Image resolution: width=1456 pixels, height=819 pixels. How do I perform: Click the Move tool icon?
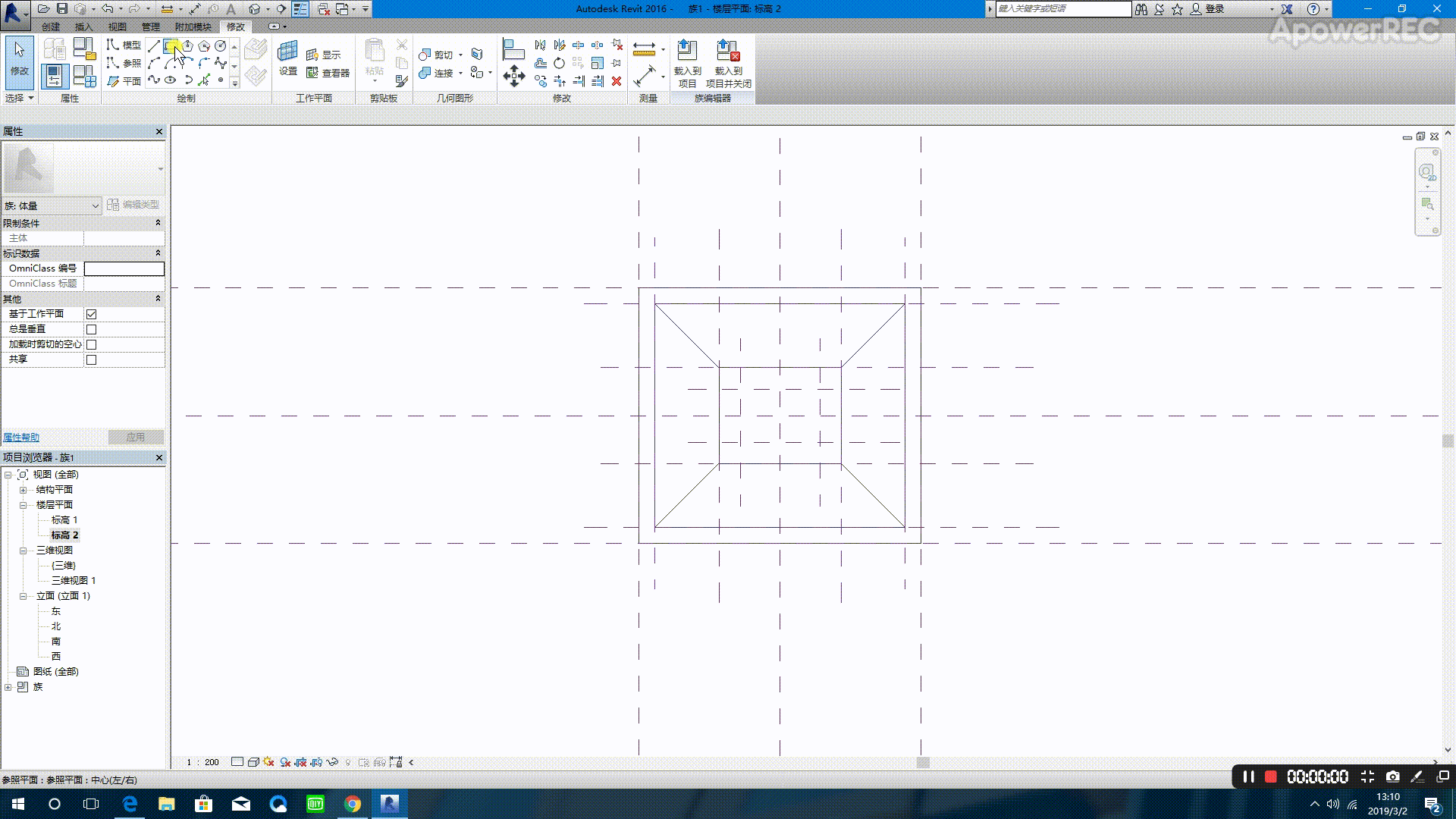tap(514, 75)
